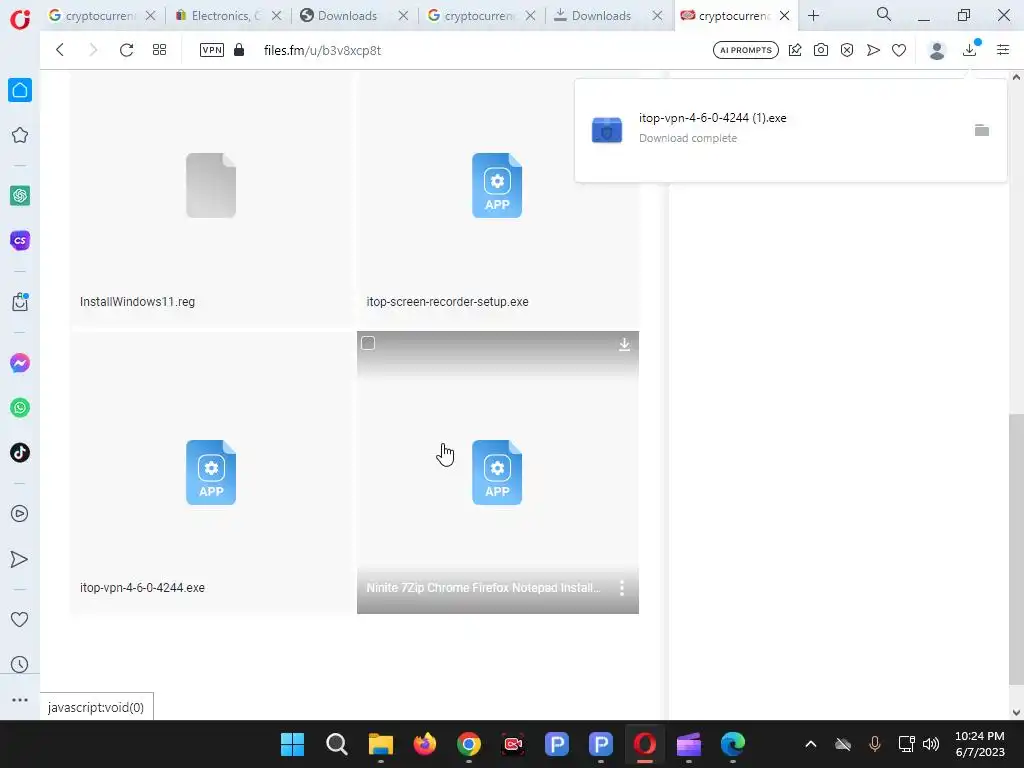Screen dimensions: 1024x768
Task: Open the volume speaker tray icon
Action: tap(931, 744)
